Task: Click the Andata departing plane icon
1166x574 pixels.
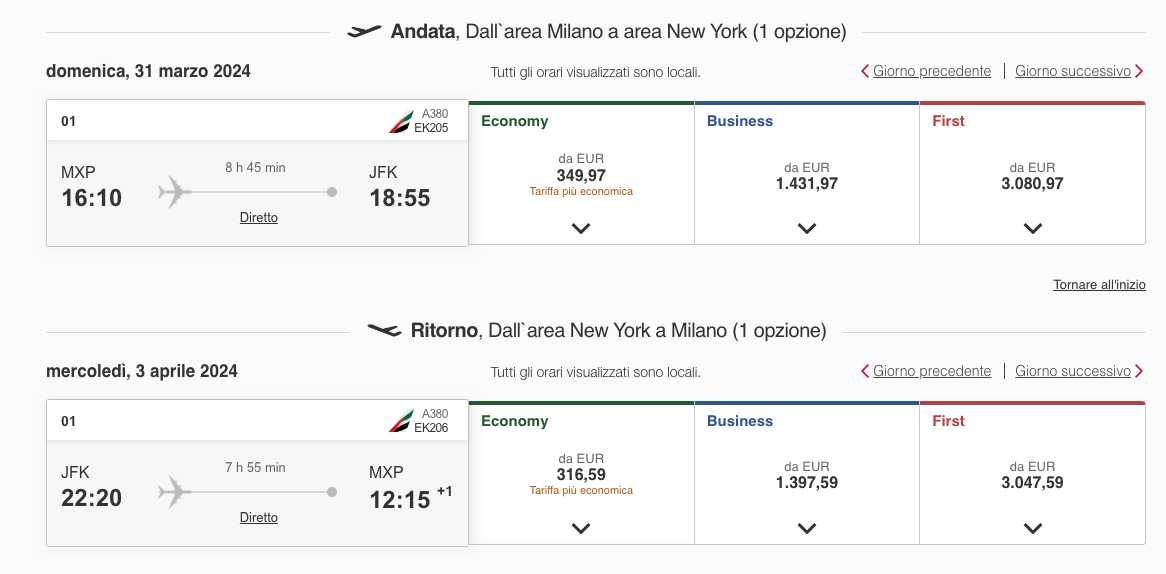Action: click(x=364, y=31)
